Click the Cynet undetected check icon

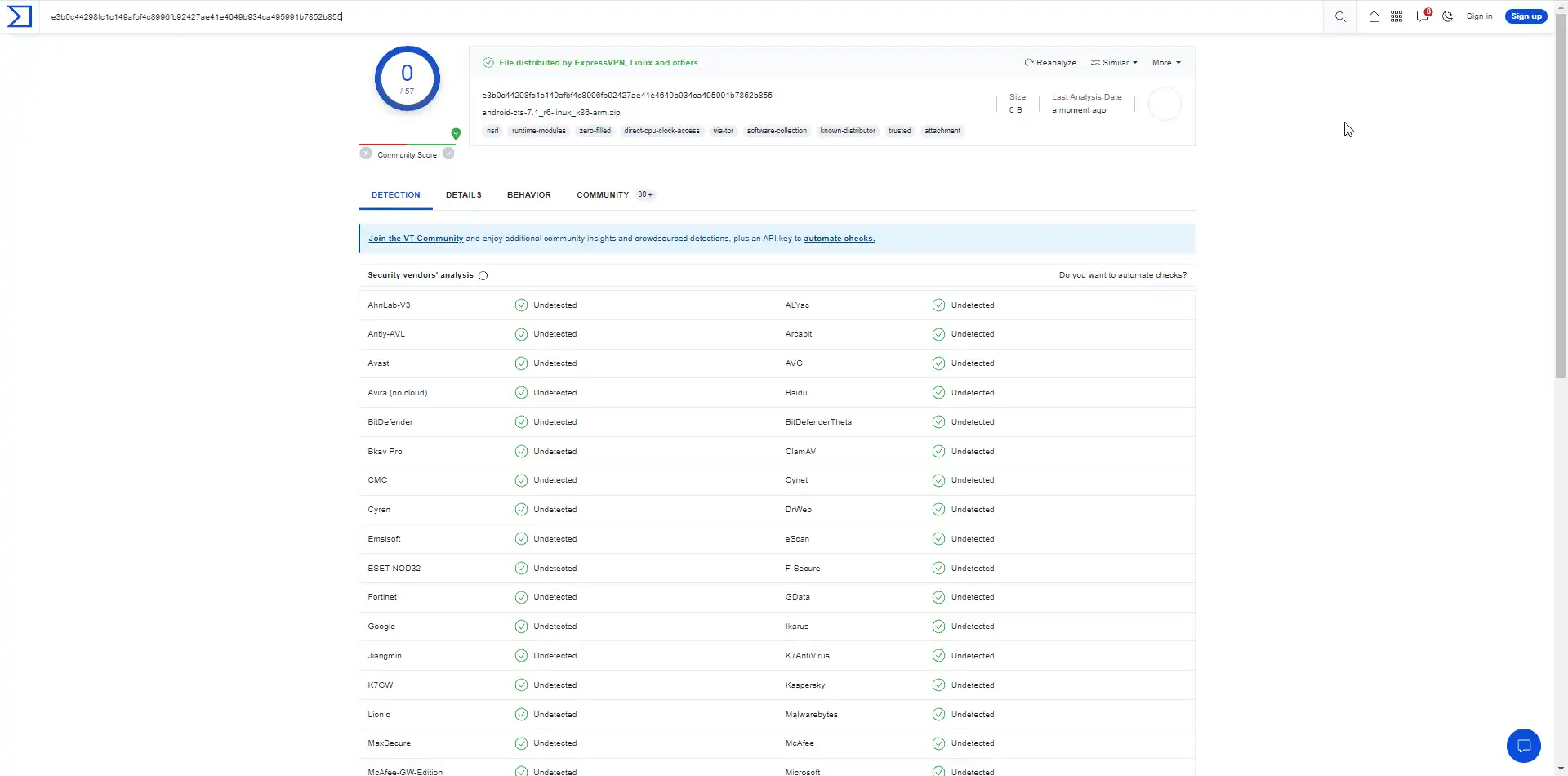pyautogui.click(x=938, y=480)
